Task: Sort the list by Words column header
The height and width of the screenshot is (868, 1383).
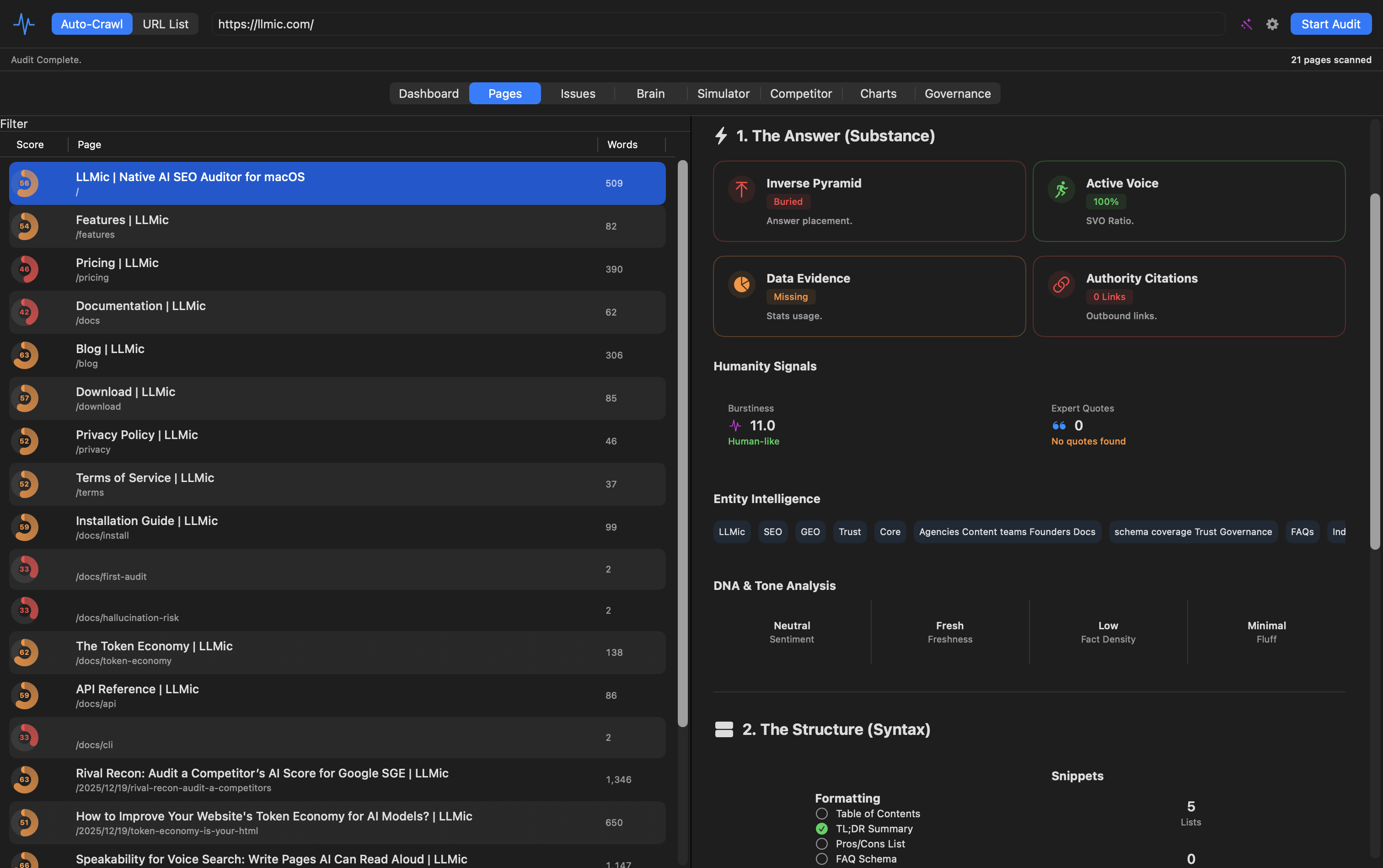Action: pyautogui.click(x=622, y=145)
